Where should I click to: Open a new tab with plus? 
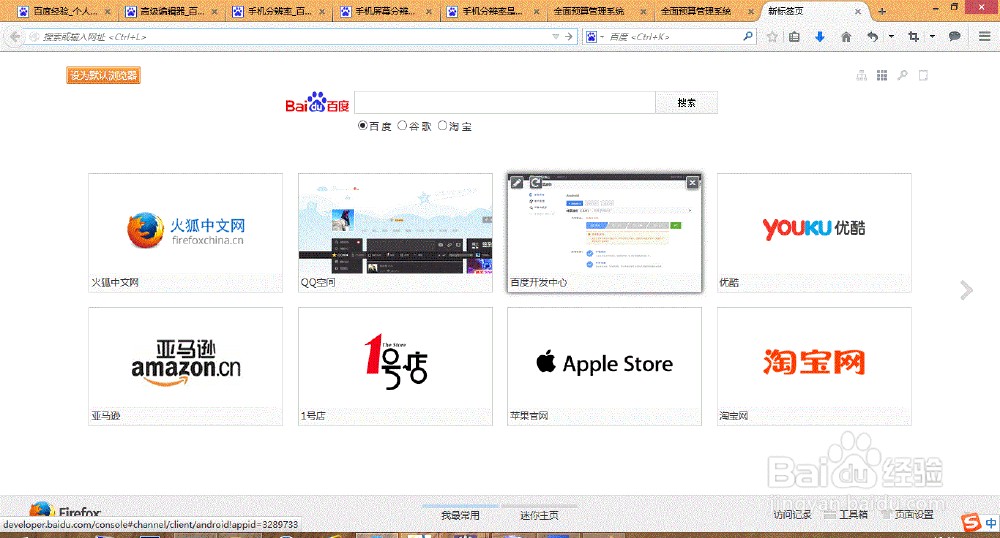pos(882,11)
